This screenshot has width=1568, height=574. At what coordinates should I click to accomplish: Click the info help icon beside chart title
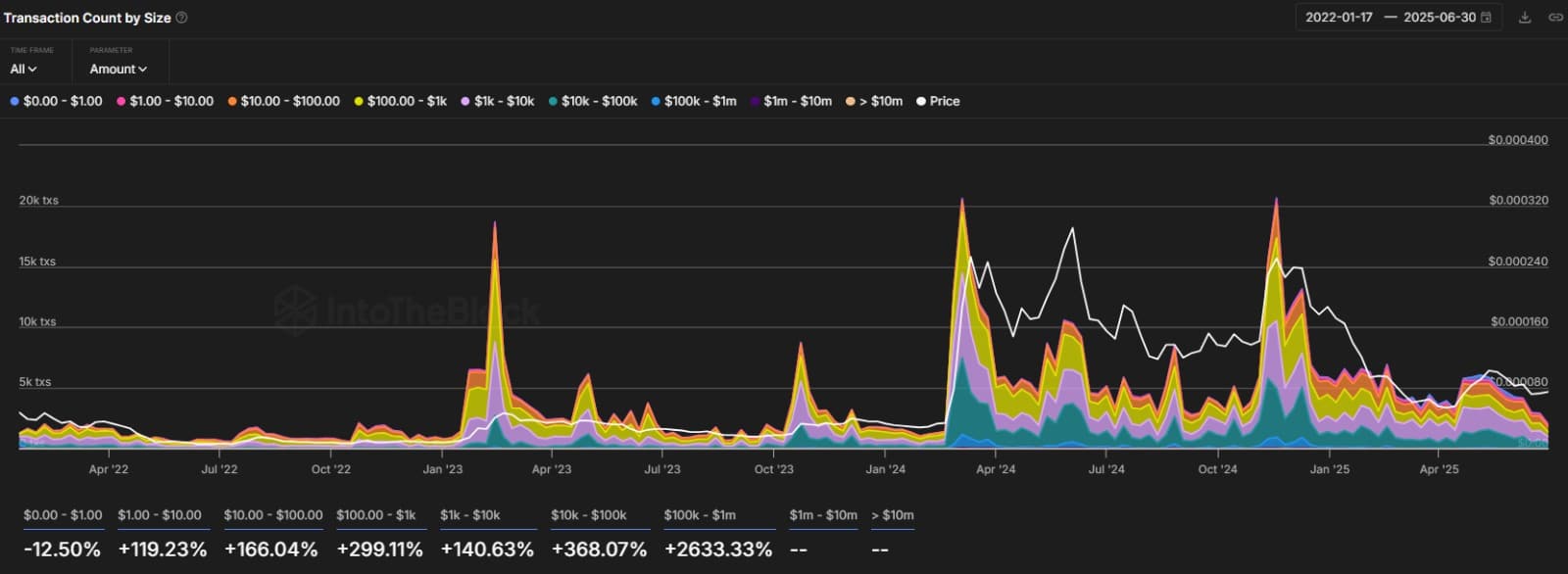pyautogui.click(x=181, y=18)
